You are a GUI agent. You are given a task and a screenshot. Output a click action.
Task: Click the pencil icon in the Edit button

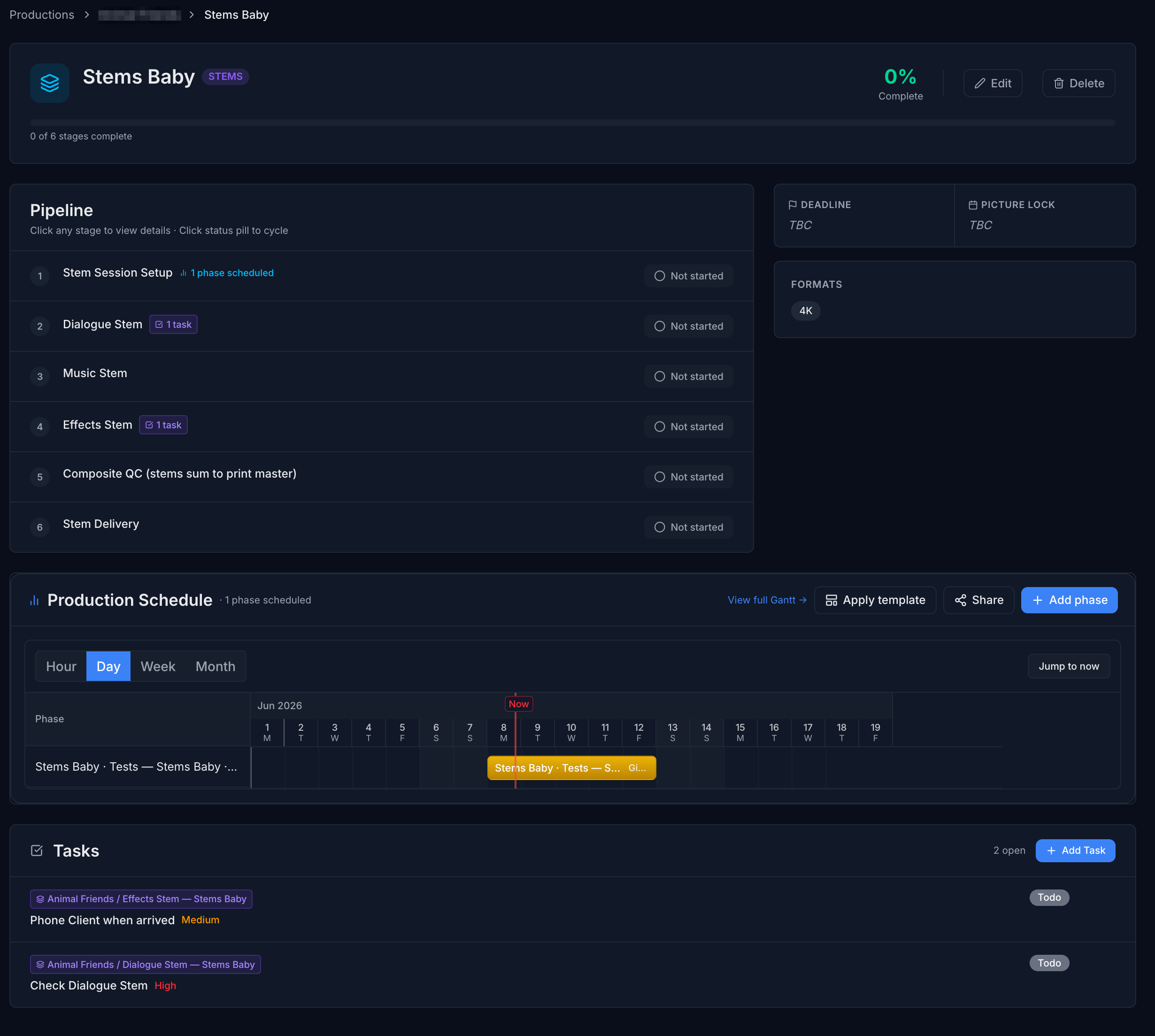[x=980, y=84]
